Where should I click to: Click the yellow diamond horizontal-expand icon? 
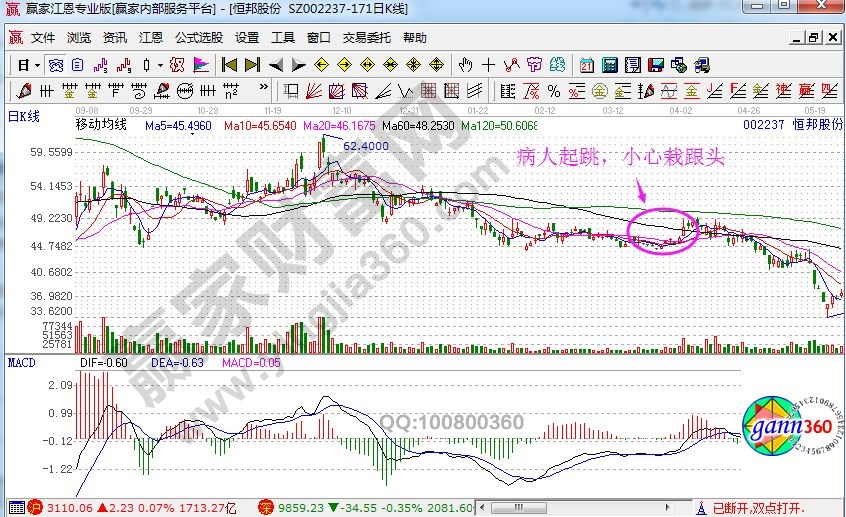click(x=367, y=65)
